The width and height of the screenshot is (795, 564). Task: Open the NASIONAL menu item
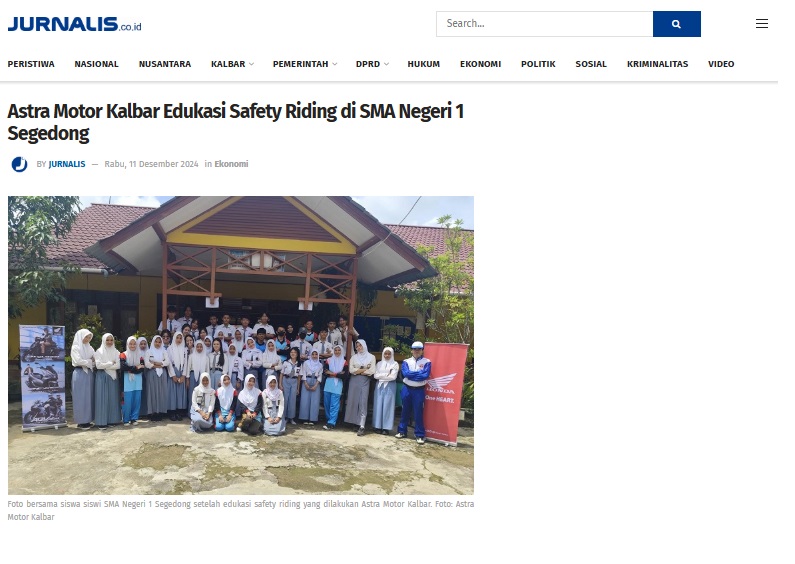tap(96, 64)
